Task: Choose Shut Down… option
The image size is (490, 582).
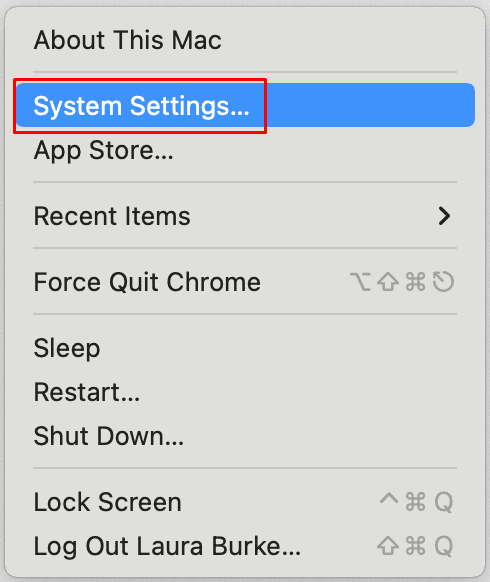Action: tap(245, 436)
